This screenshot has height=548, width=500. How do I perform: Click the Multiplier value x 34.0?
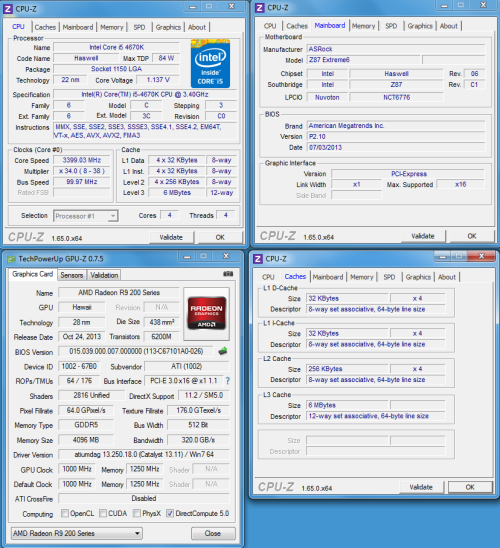81,171
